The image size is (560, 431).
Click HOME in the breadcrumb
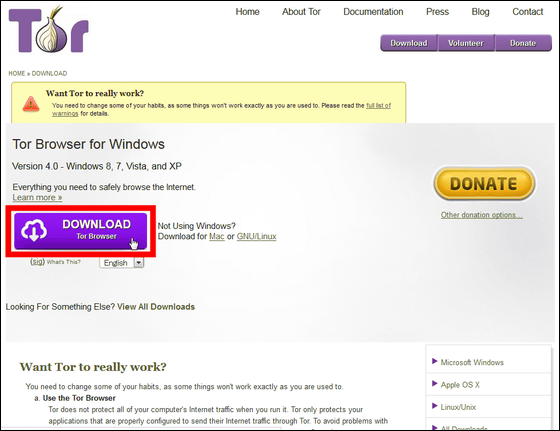[x=17, y=74]
